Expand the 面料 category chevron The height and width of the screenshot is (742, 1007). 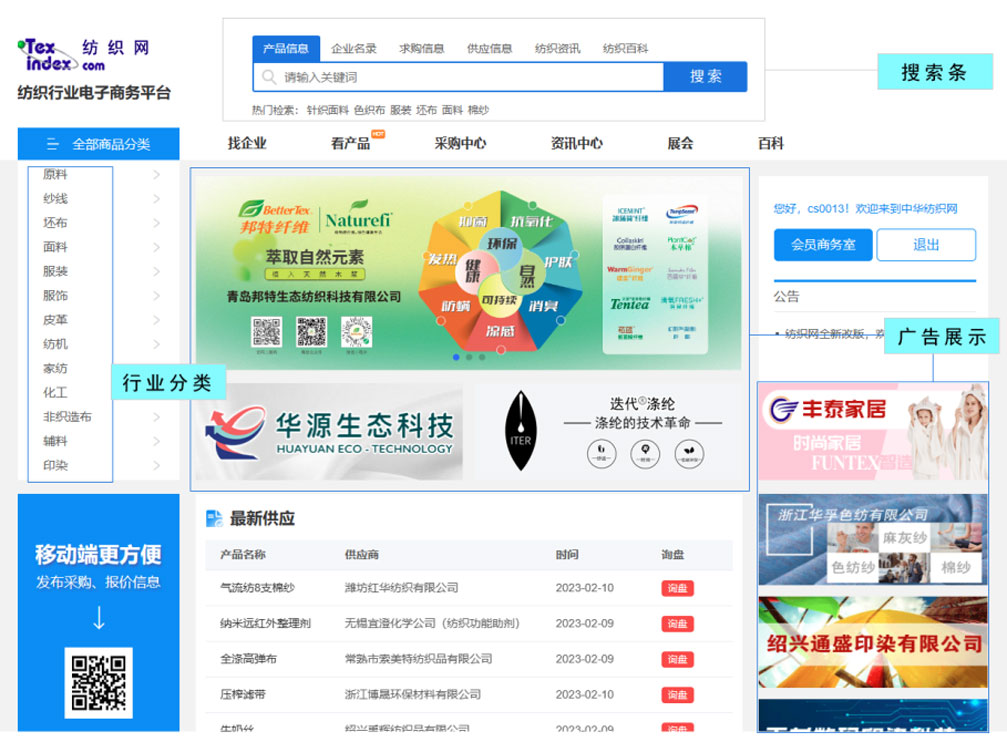point(157,247)
